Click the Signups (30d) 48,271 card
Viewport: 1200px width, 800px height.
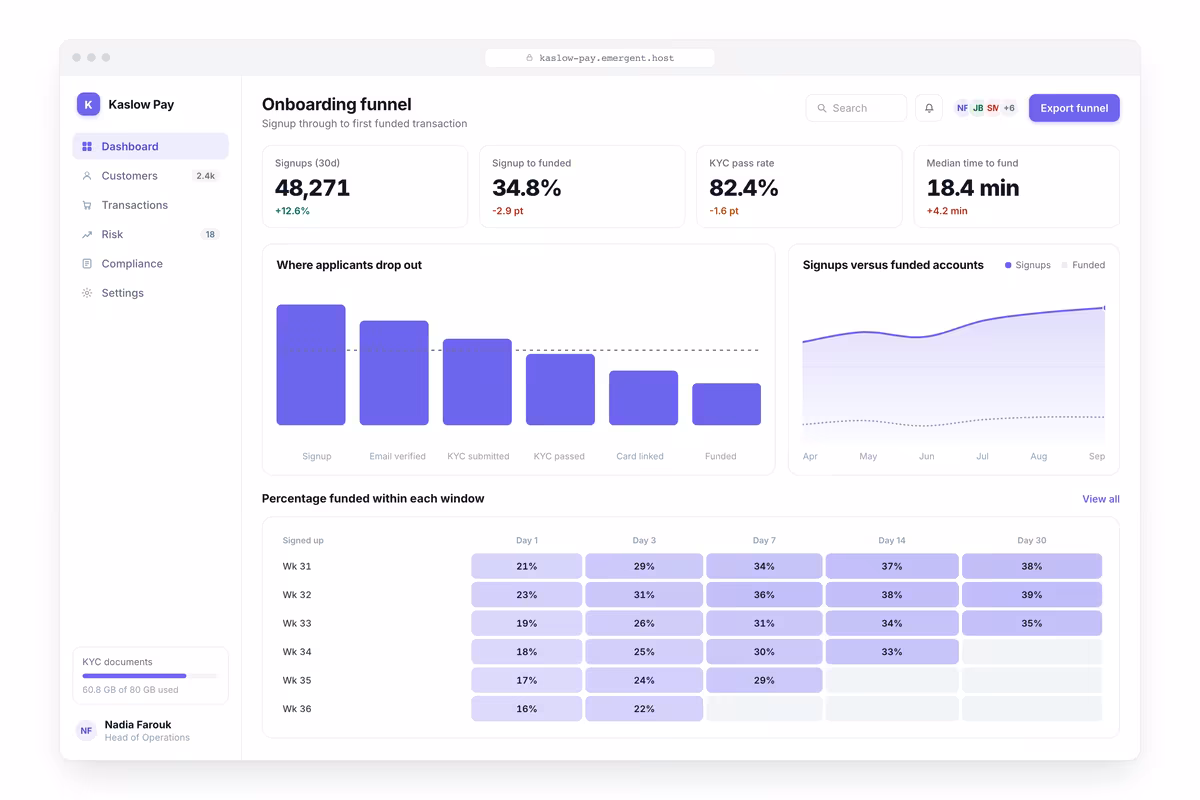(x=365, y=187)
